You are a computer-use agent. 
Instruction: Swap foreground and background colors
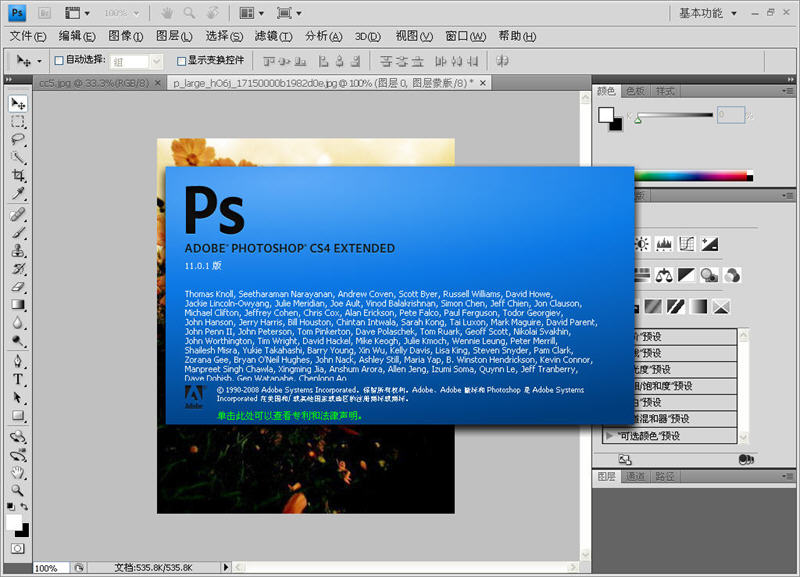(24, 507)
